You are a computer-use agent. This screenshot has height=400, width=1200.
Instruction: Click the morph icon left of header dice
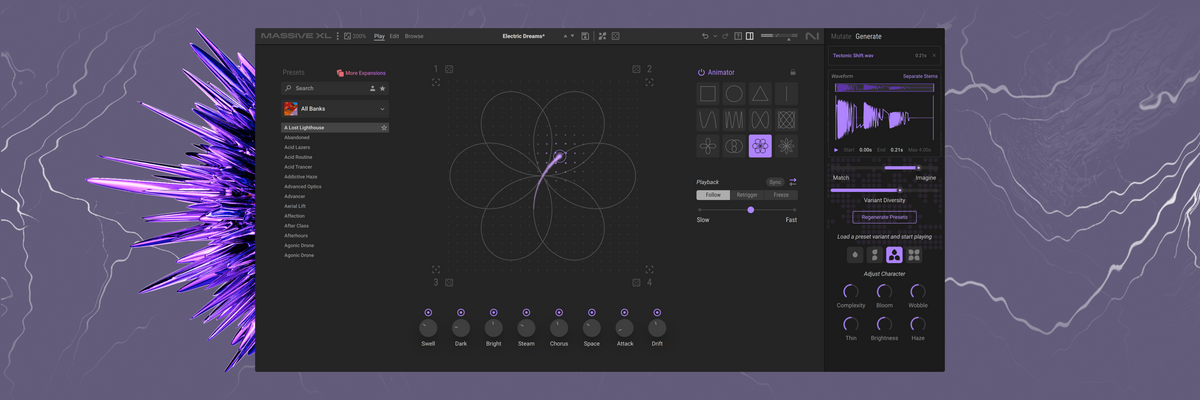[x=602, y=36]
